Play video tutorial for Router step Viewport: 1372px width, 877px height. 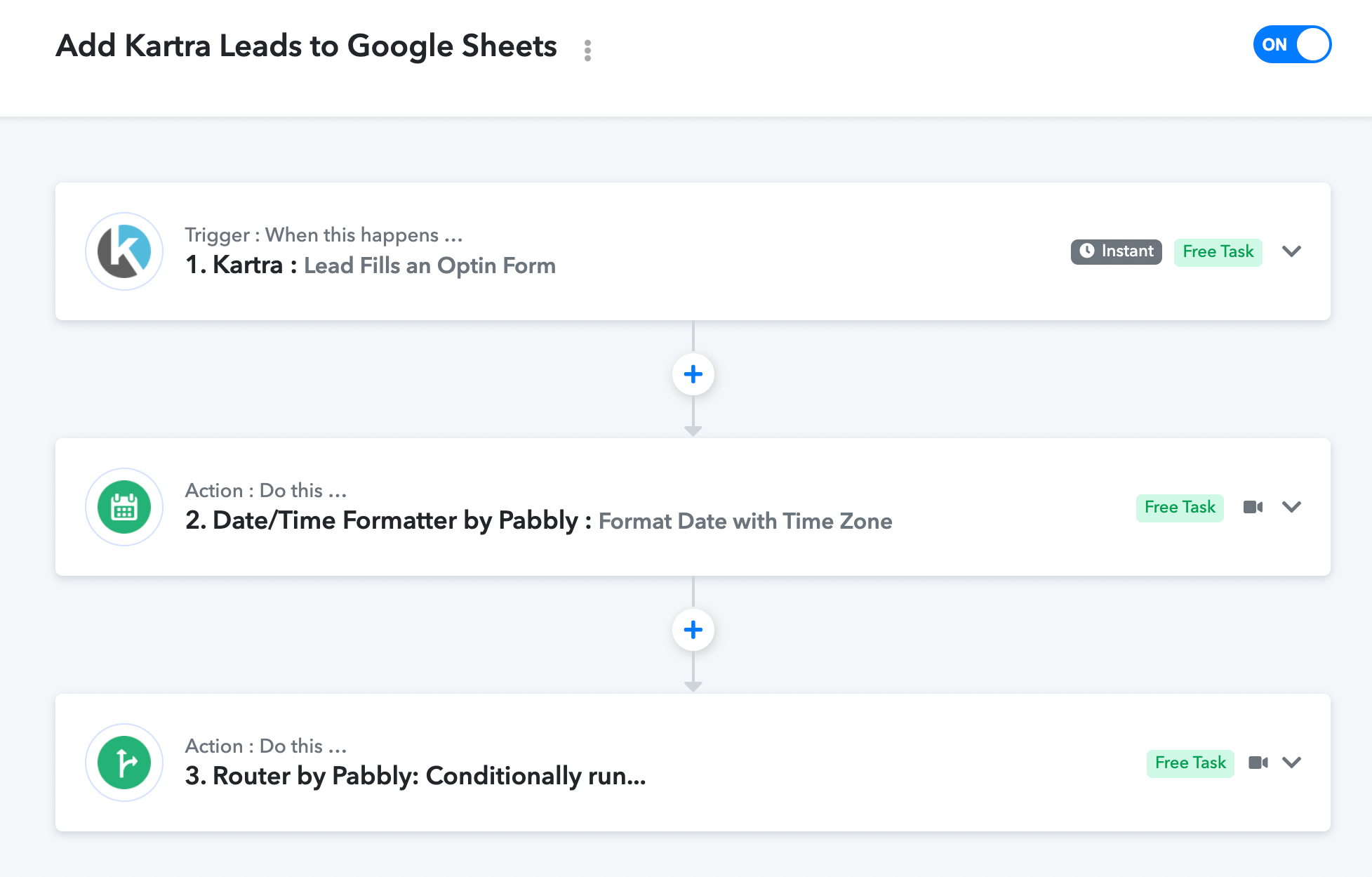pos(1258,763)
